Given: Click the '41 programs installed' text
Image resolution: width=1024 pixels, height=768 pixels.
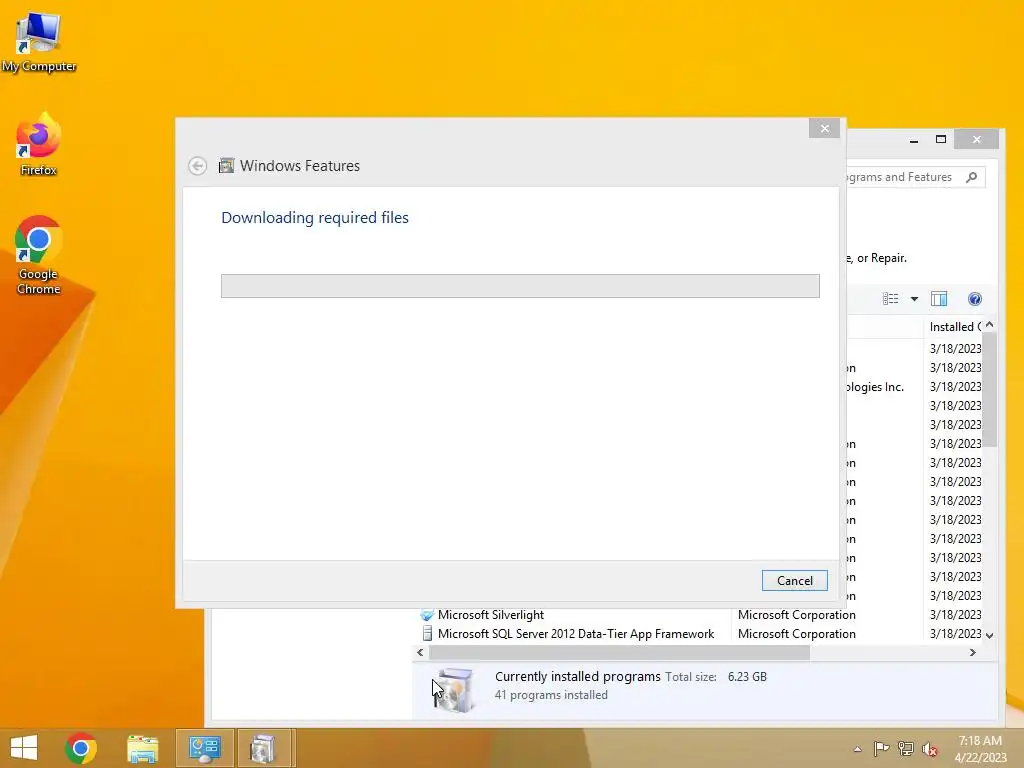Looking at the screenshot, I should point(551,695).
